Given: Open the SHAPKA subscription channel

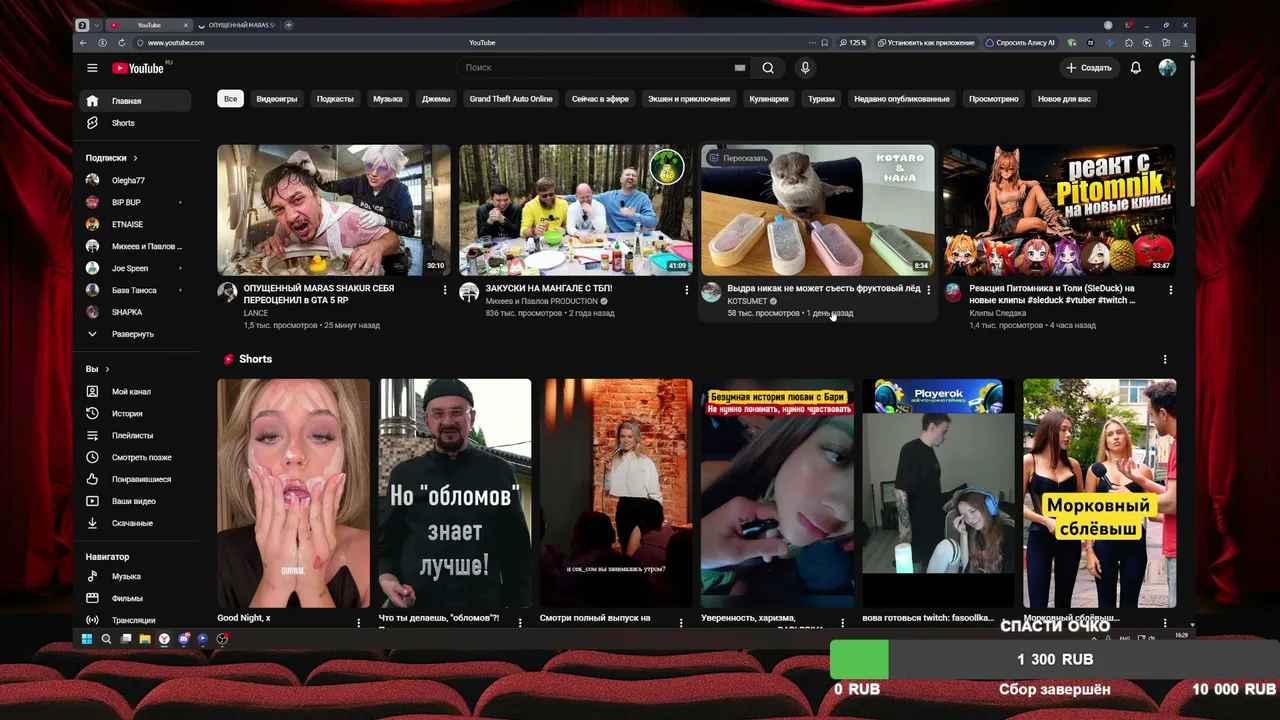Looking at the screenshot, I should [135, 312].
